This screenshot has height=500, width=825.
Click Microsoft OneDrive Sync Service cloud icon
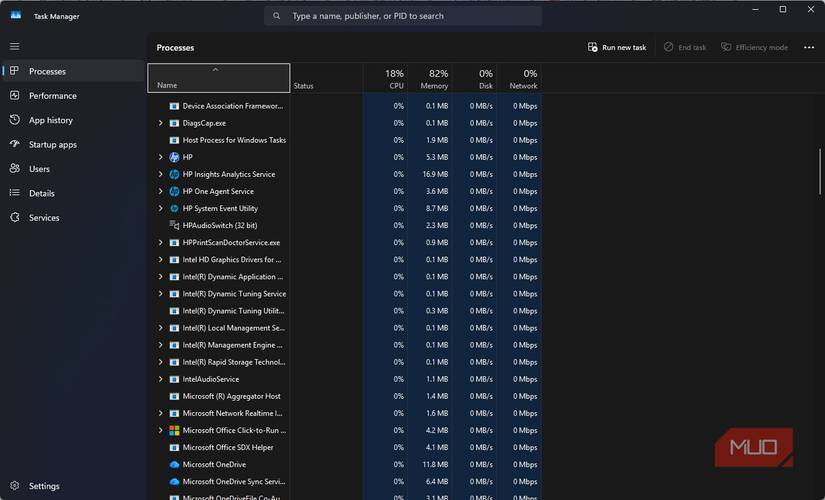[174, 482]
